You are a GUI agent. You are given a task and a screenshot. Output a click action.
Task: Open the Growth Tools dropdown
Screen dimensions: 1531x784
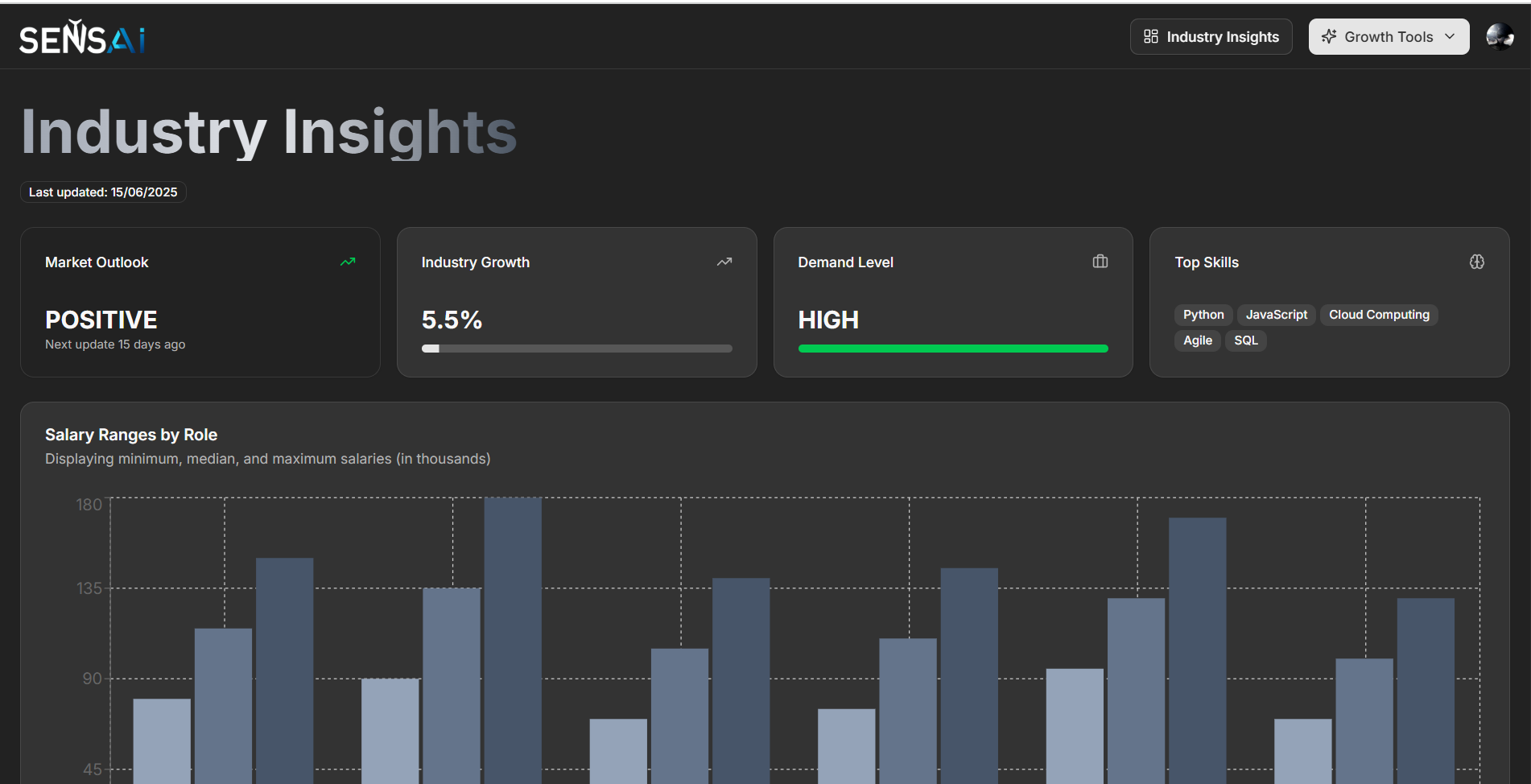(x=1389, y=37)
